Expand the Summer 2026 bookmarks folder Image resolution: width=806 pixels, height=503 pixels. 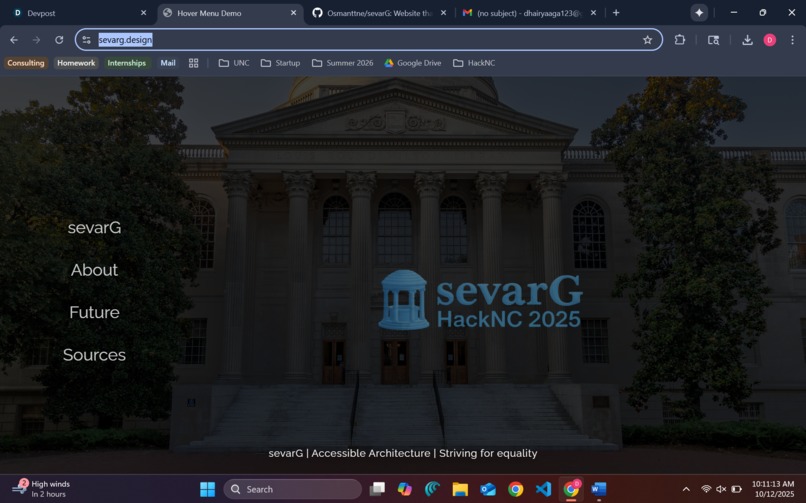342,63
